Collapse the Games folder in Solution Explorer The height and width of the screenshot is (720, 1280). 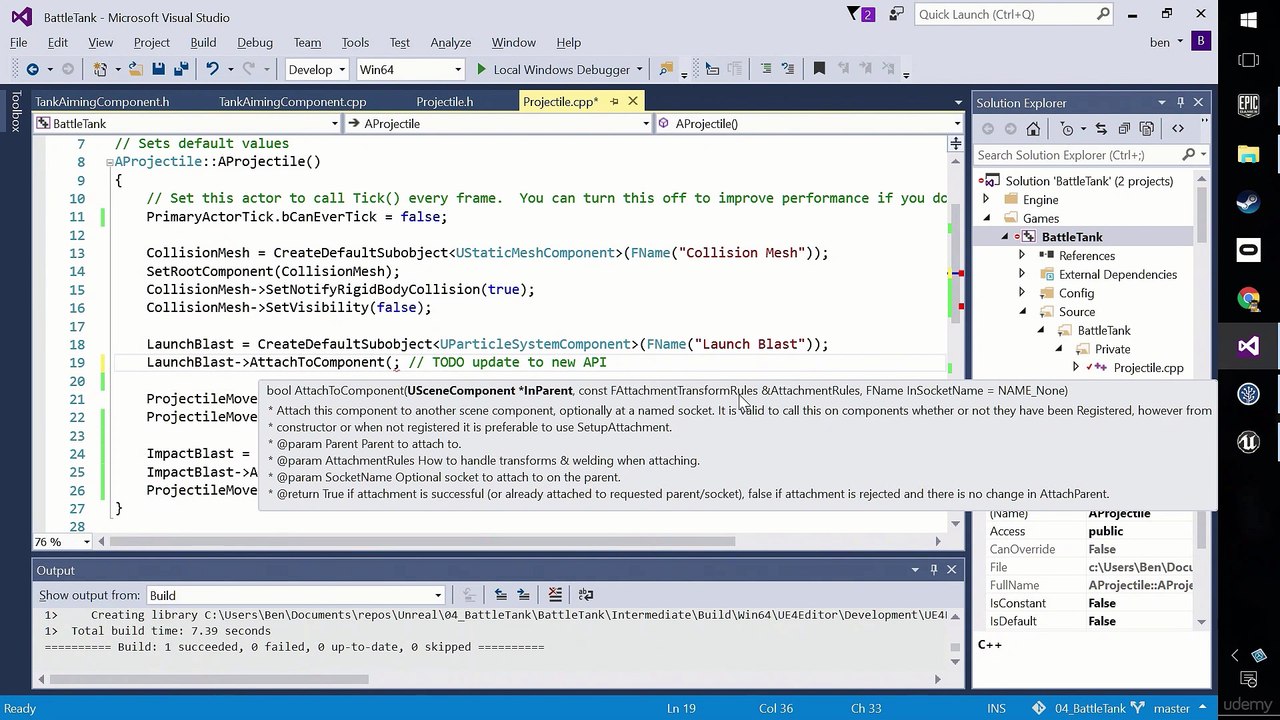pyautogui.click(x=986, y=218)
